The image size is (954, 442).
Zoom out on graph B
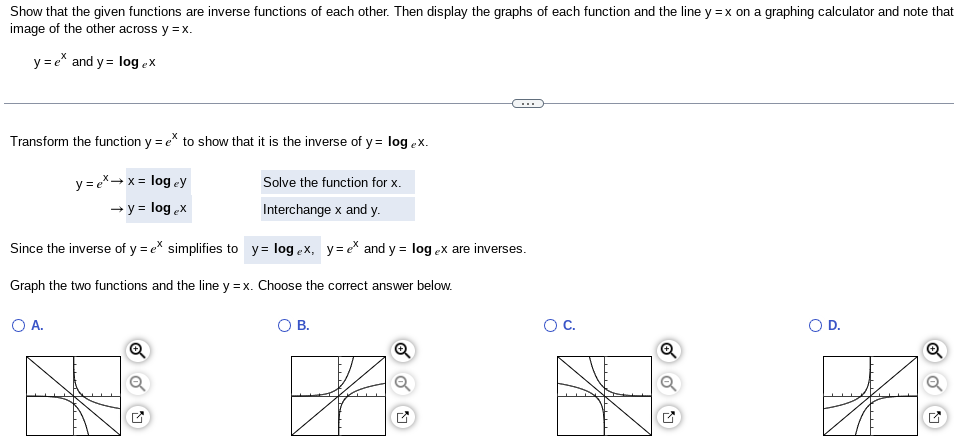[x=402, y=384]
